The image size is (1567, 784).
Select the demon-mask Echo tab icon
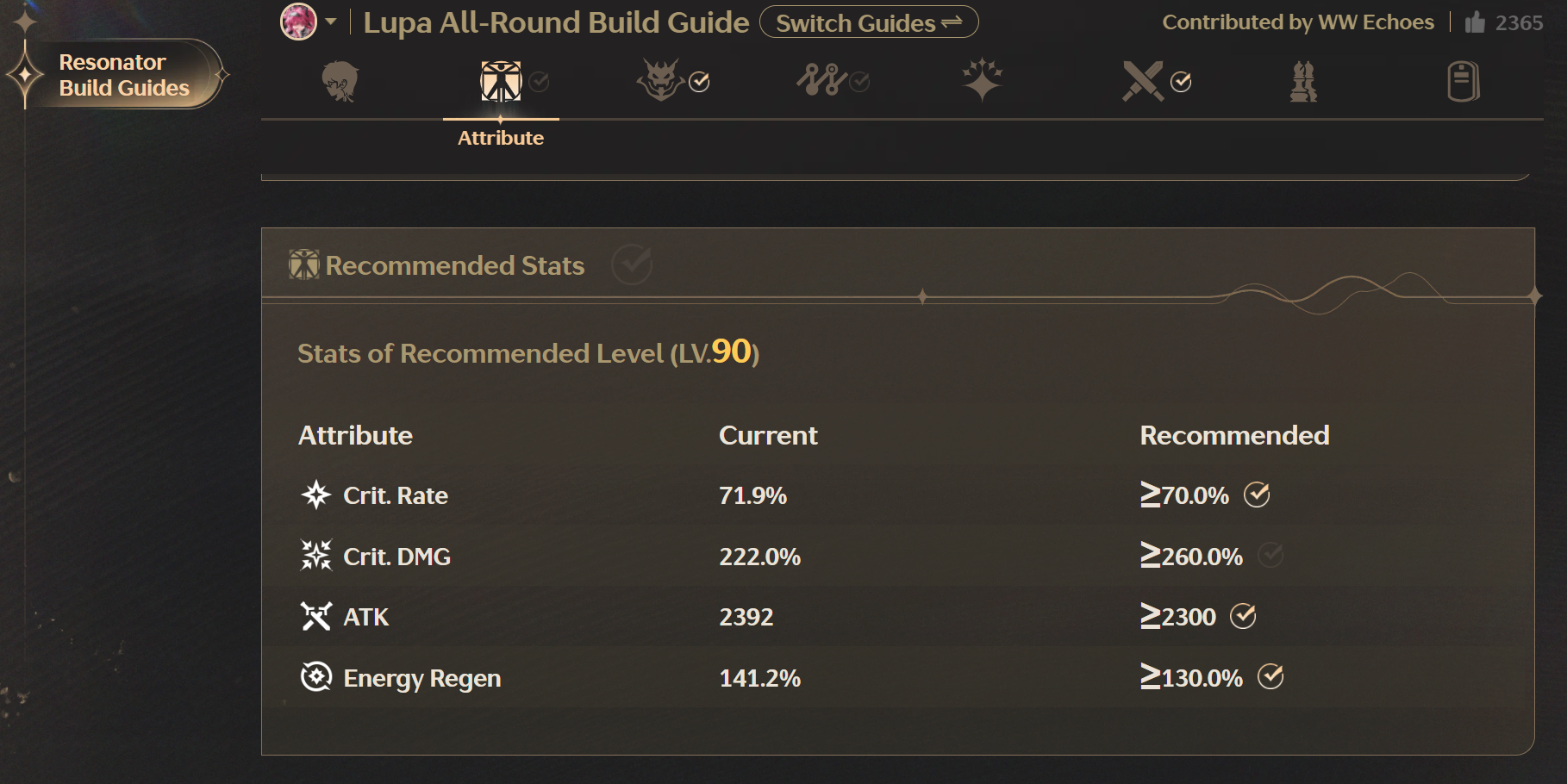tap(660, 81)
